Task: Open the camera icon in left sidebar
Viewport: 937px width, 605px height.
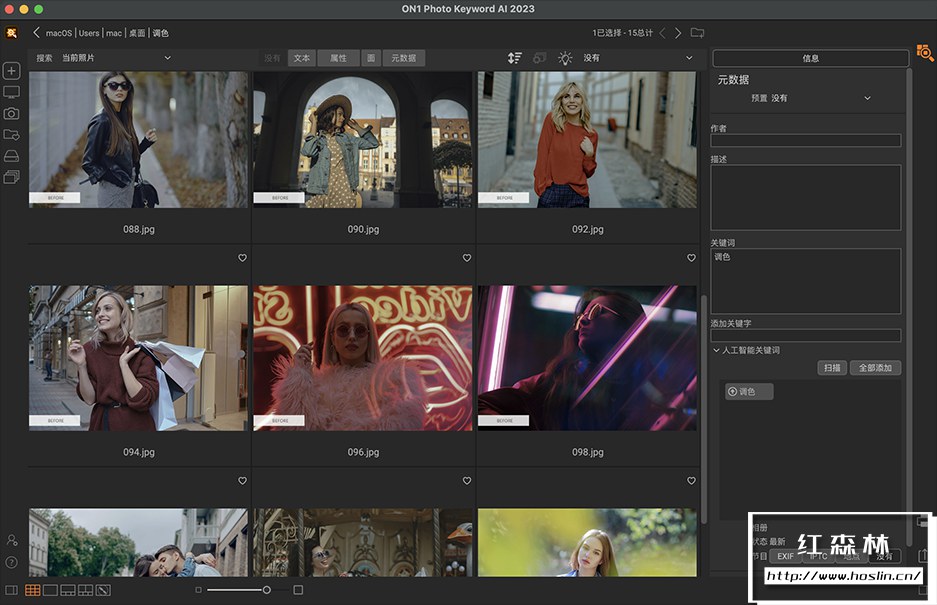Action: 12,114
